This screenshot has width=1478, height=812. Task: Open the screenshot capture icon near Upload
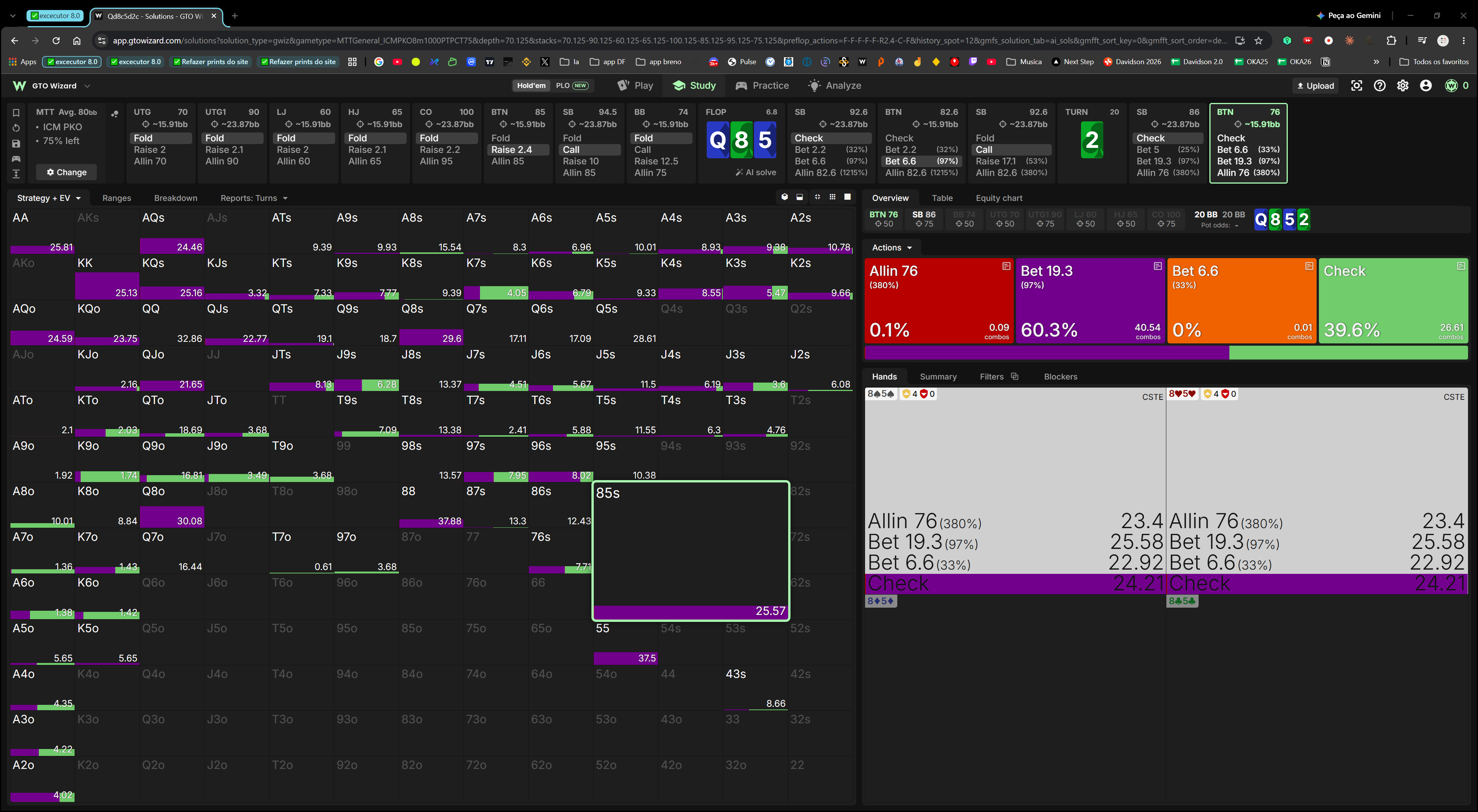pyautogui.click(x=1356, y=85)
